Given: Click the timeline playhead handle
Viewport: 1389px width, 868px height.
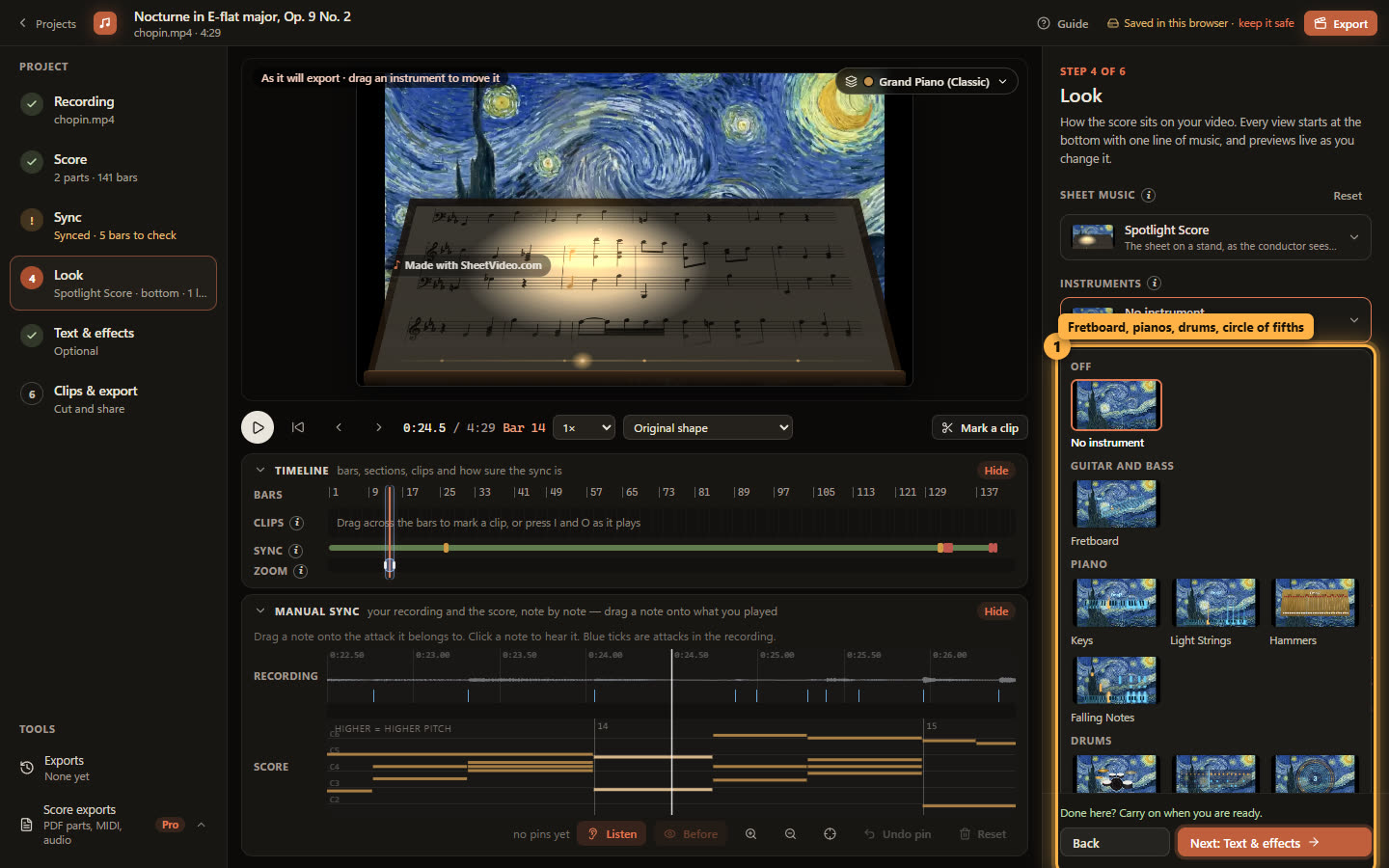Looking at the screenshot, I should pyautogui.click(x=390, y=566).
